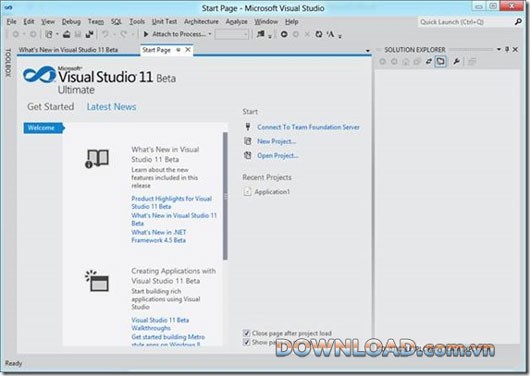Click the New Project toolbar icon
530x376 pixels.
(x=49, y=34)
